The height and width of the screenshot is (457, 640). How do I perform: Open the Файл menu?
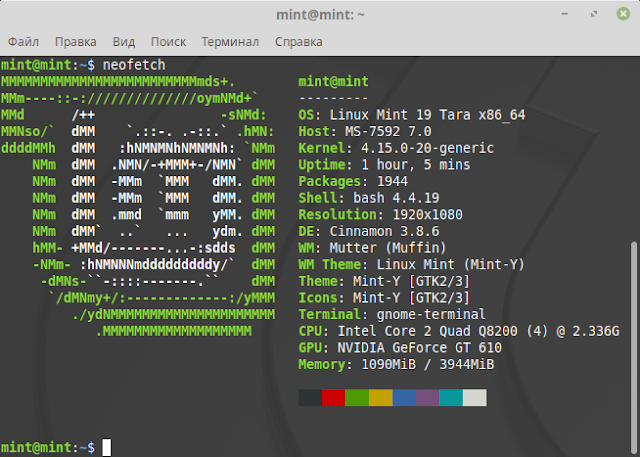click(23, 42)
